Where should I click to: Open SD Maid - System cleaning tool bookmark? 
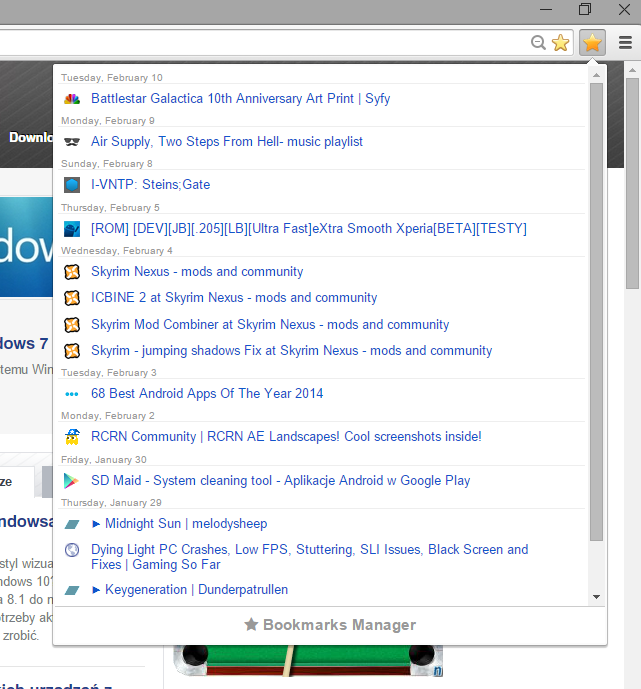(280, 480)
